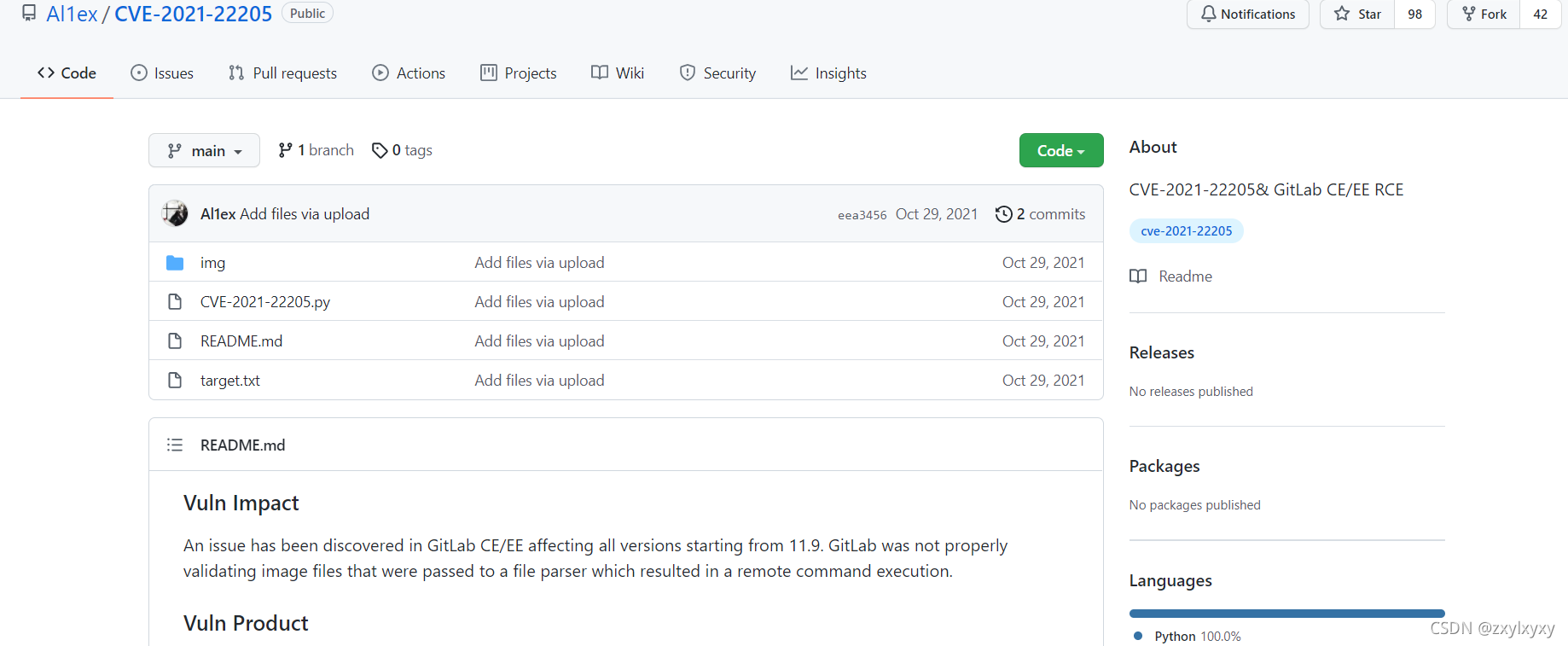Viewport: 1568px width, 646px height.
Task: Open the README table of contents icon
Action: 175,445
